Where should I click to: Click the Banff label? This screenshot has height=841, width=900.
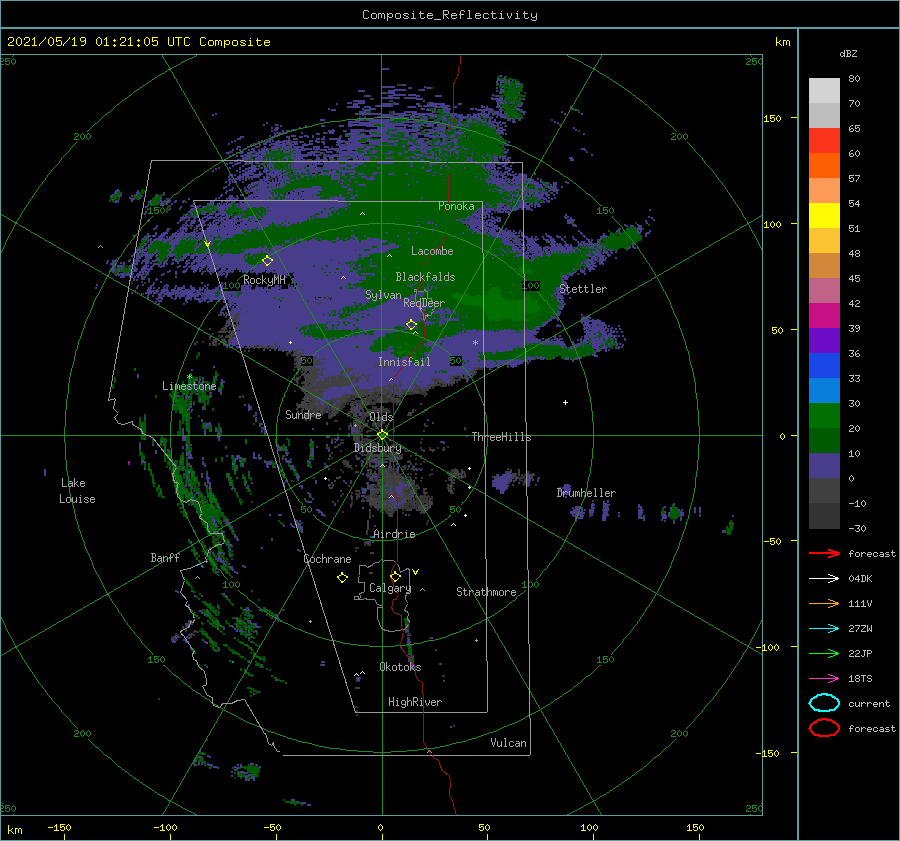pyautogui.click(x=165, y=557)
